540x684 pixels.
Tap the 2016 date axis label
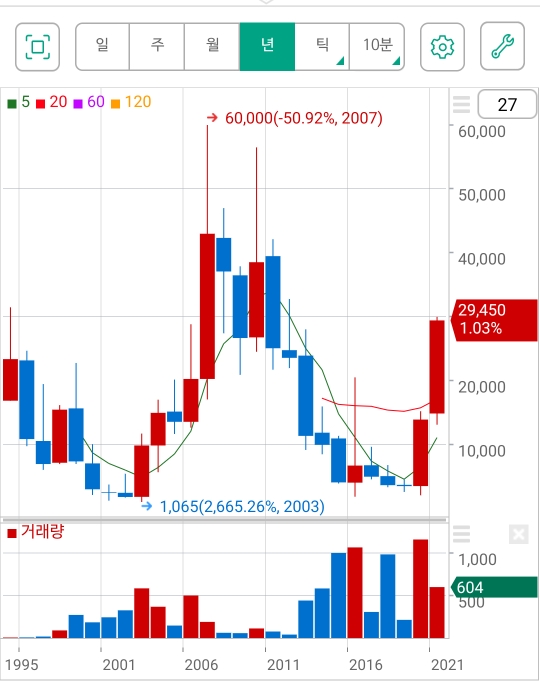click(x=366, y=665)
